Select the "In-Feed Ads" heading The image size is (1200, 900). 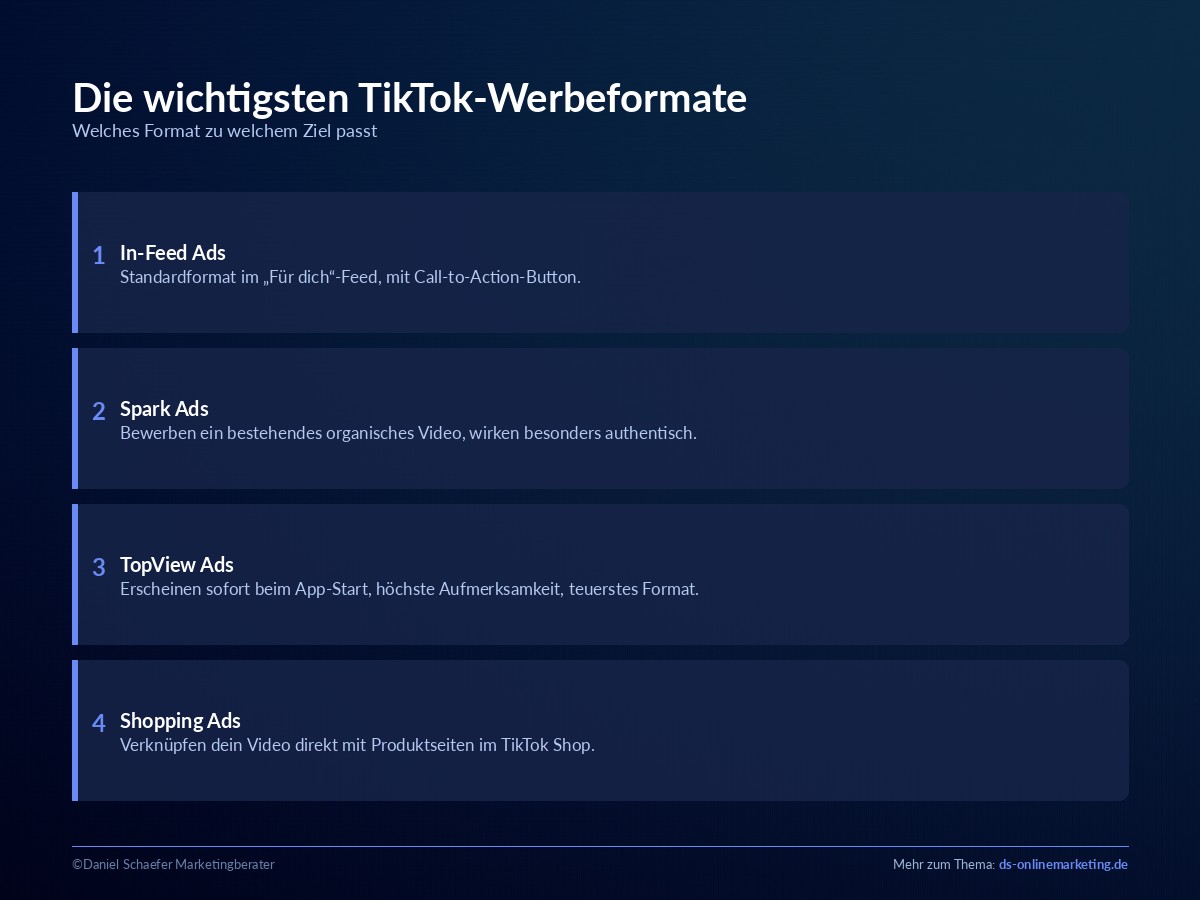click(x=173, y=253)
